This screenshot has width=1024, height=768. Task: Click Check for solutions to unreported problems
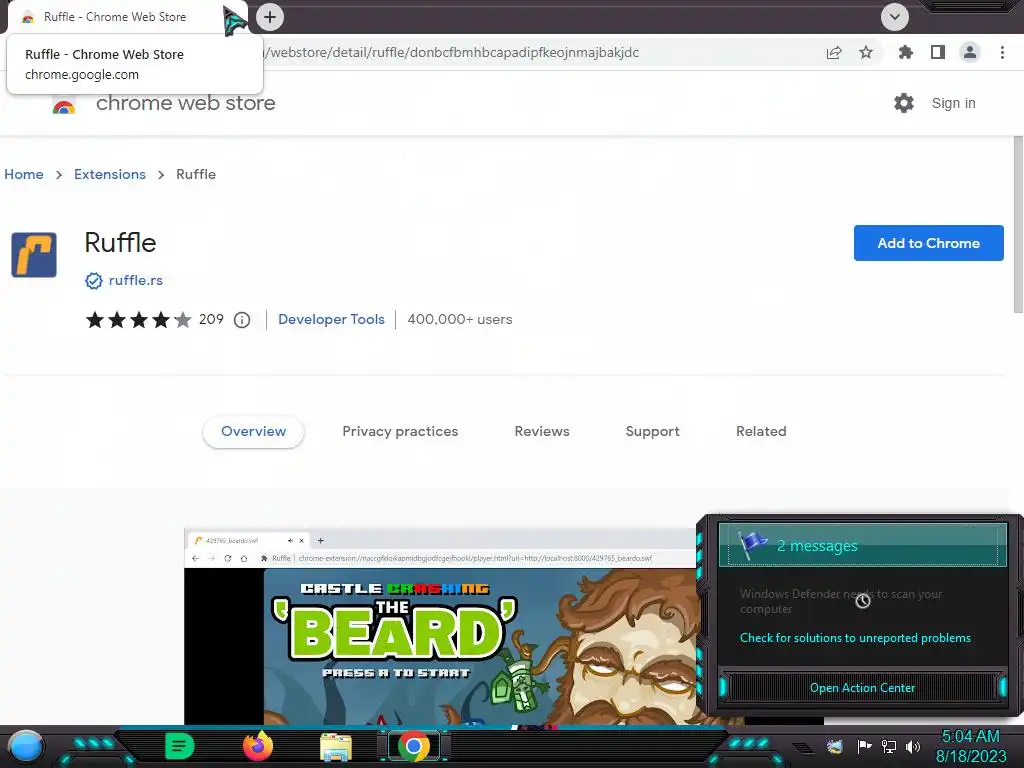point(855,638)
